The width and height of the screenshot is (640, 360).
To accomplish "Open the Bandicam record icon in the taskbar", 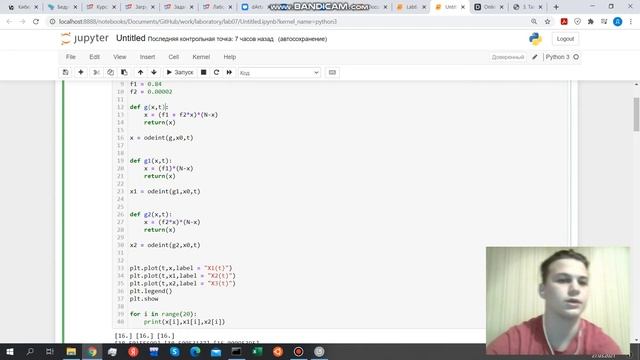I will pos(298,351).
